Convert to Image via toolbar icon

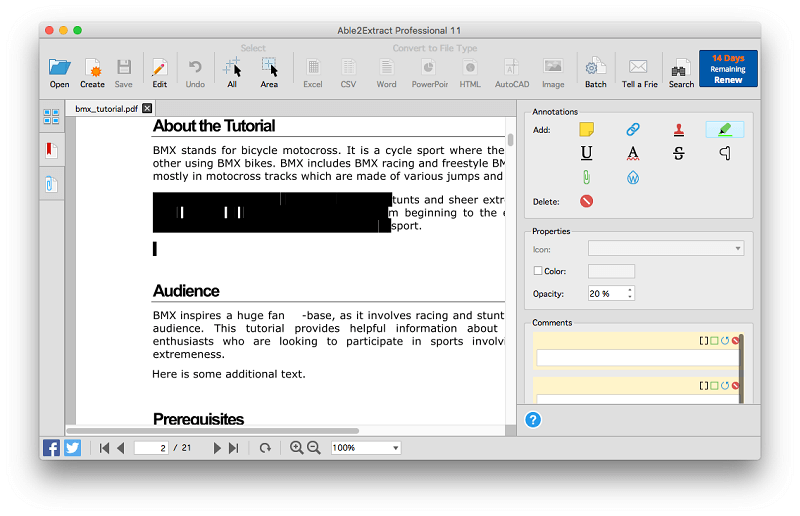click(553, 73)
